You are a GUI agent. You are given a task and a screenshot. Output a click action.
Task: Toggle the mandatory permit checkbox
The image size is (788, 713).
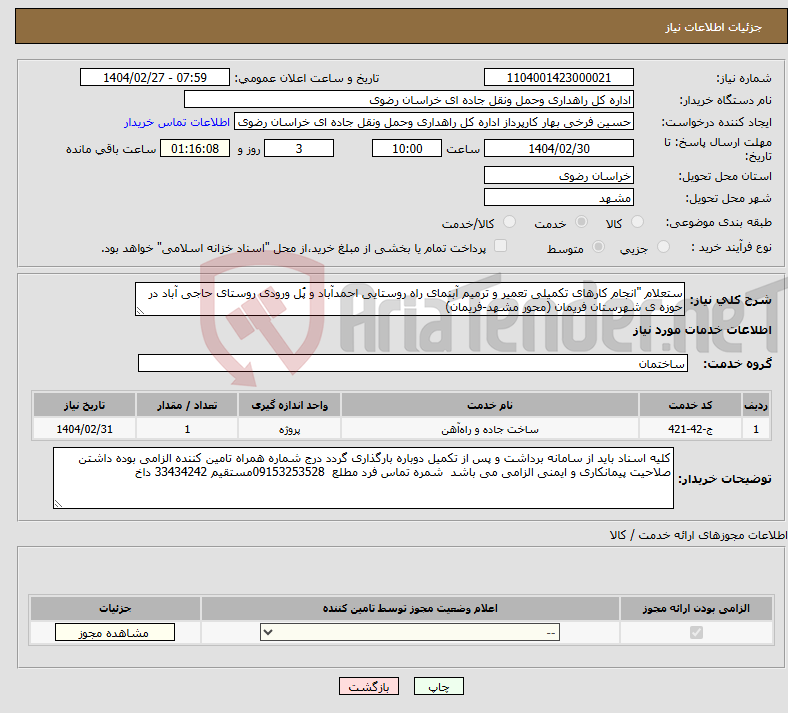[697, 632]
